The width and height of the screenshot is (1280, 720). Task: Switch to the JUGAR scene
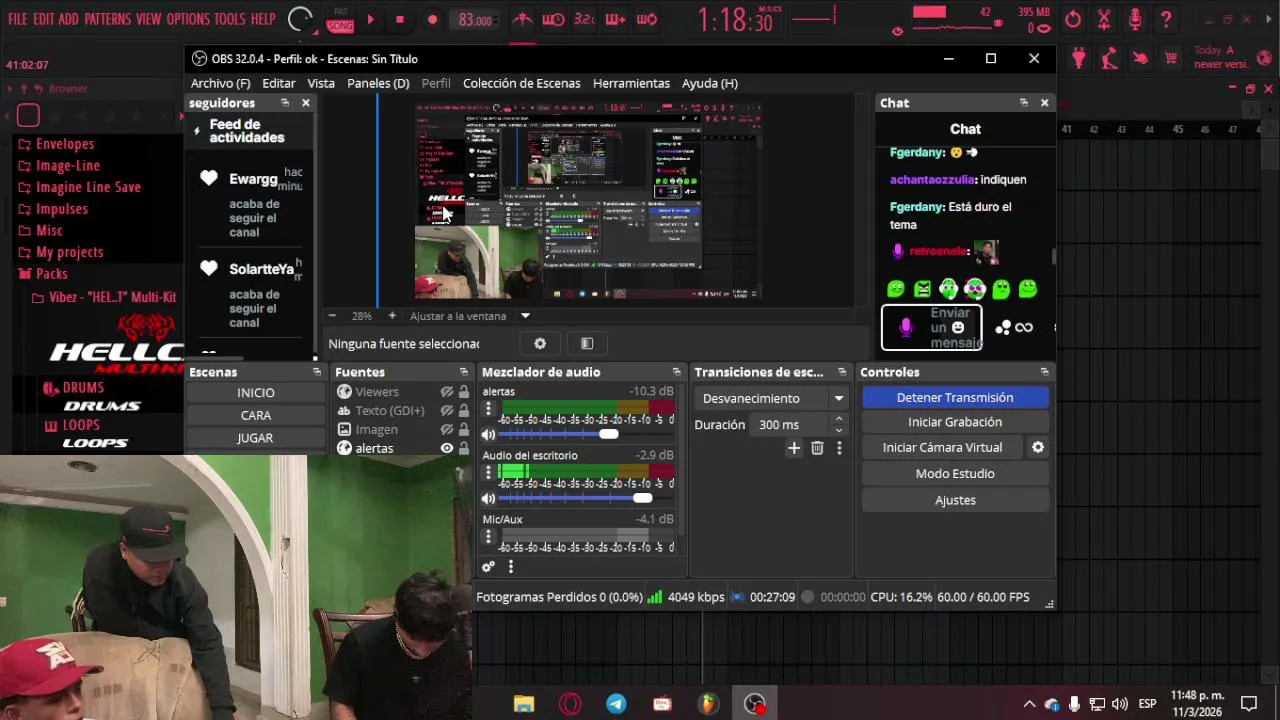(255, 438)
